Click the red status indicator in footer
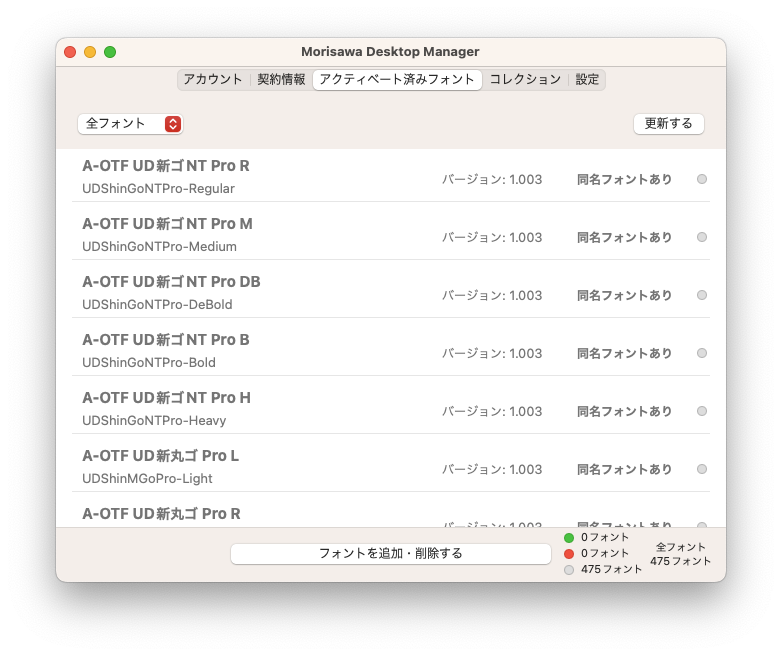The height and width of the screenshot is (656, 782). pyautogui.click(x=569, y=554)
